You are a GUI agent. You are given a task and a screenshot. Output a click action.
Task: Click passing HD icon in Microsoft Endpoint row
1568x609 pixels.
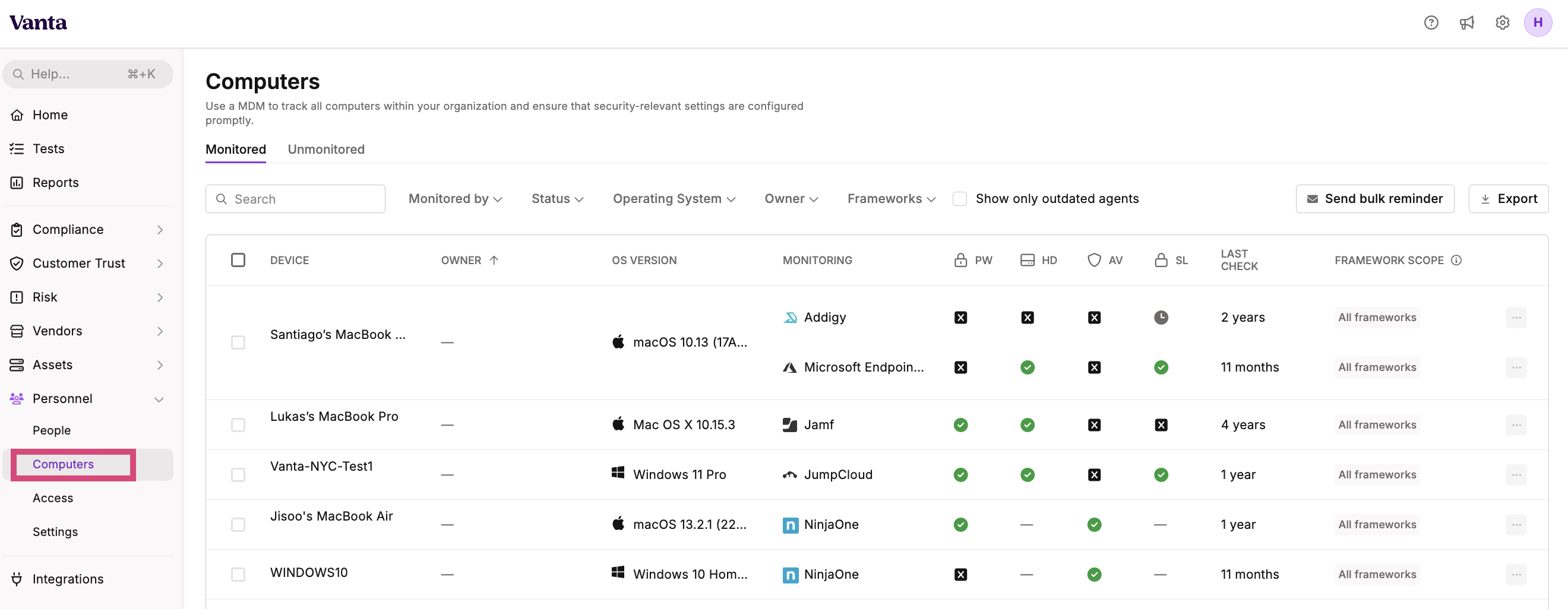1028,367
